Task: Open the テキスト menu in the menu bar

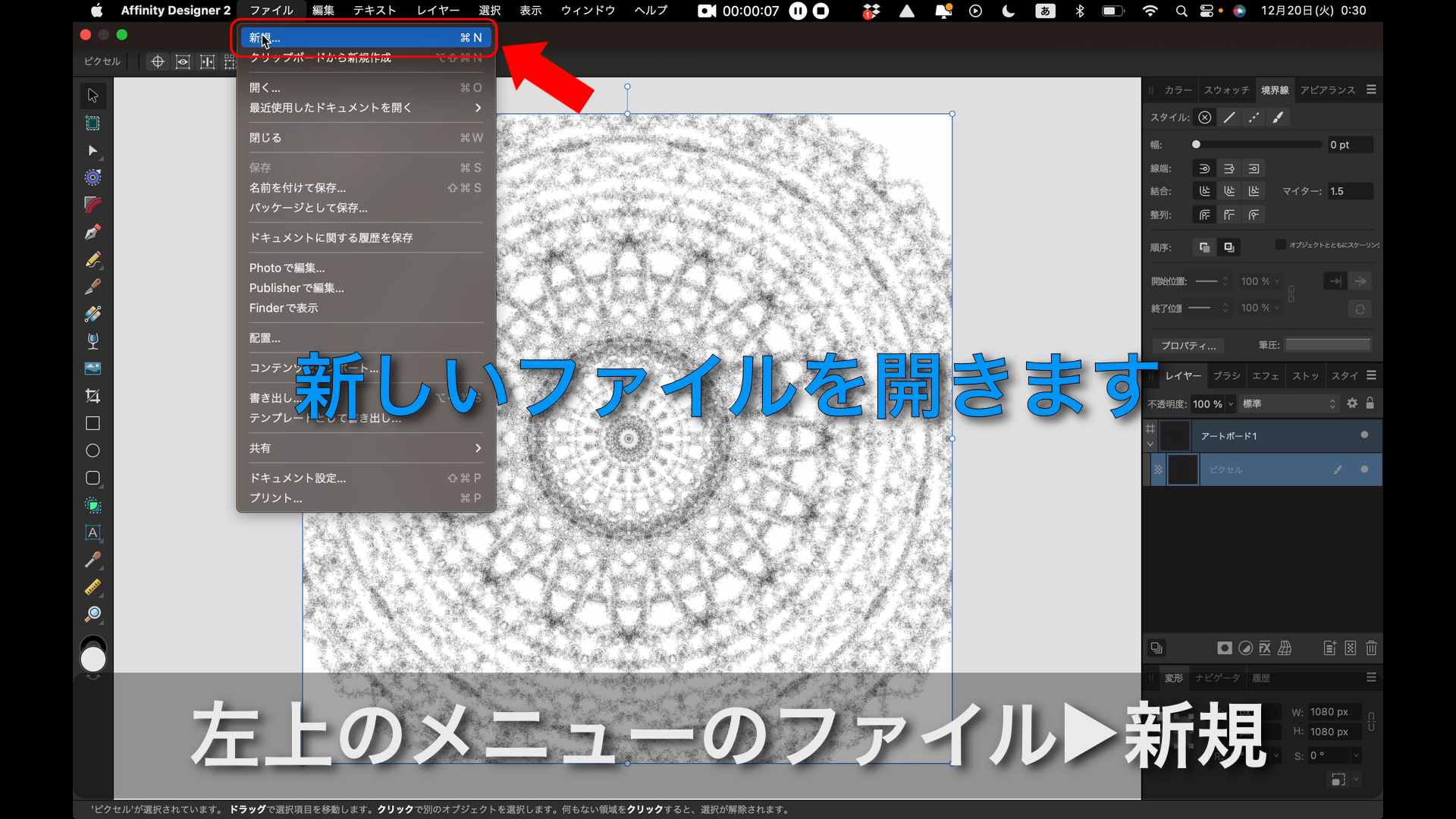Action: 373,11
